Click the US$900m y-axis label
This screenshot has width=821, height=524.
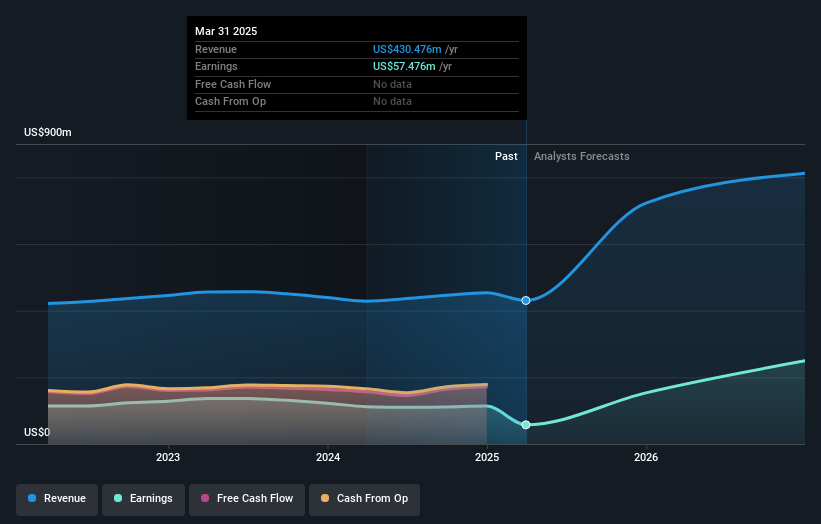tap(48, 132)
